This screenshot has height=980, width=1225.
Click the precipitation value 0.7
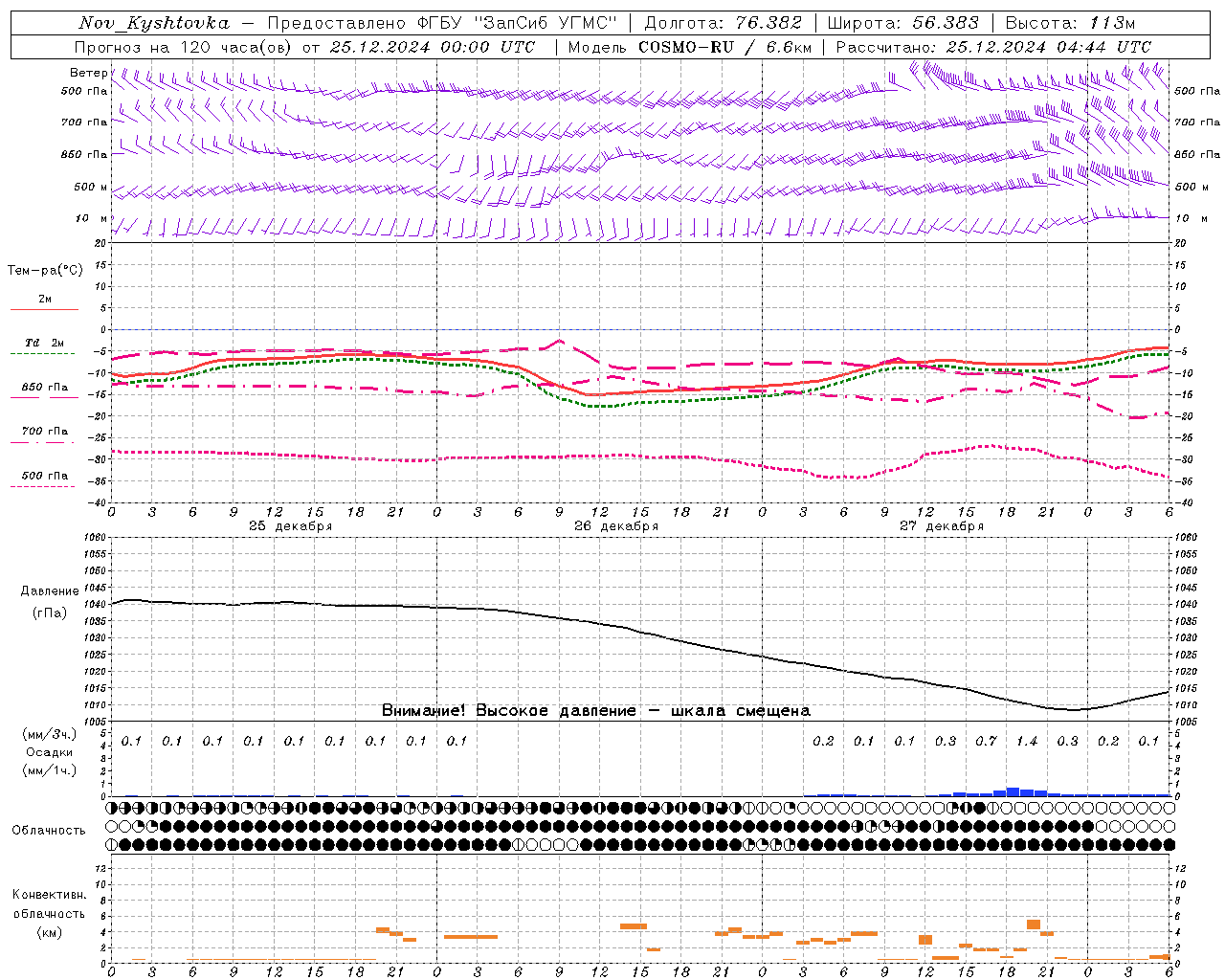pyautogui.click(x=986, y=741)
